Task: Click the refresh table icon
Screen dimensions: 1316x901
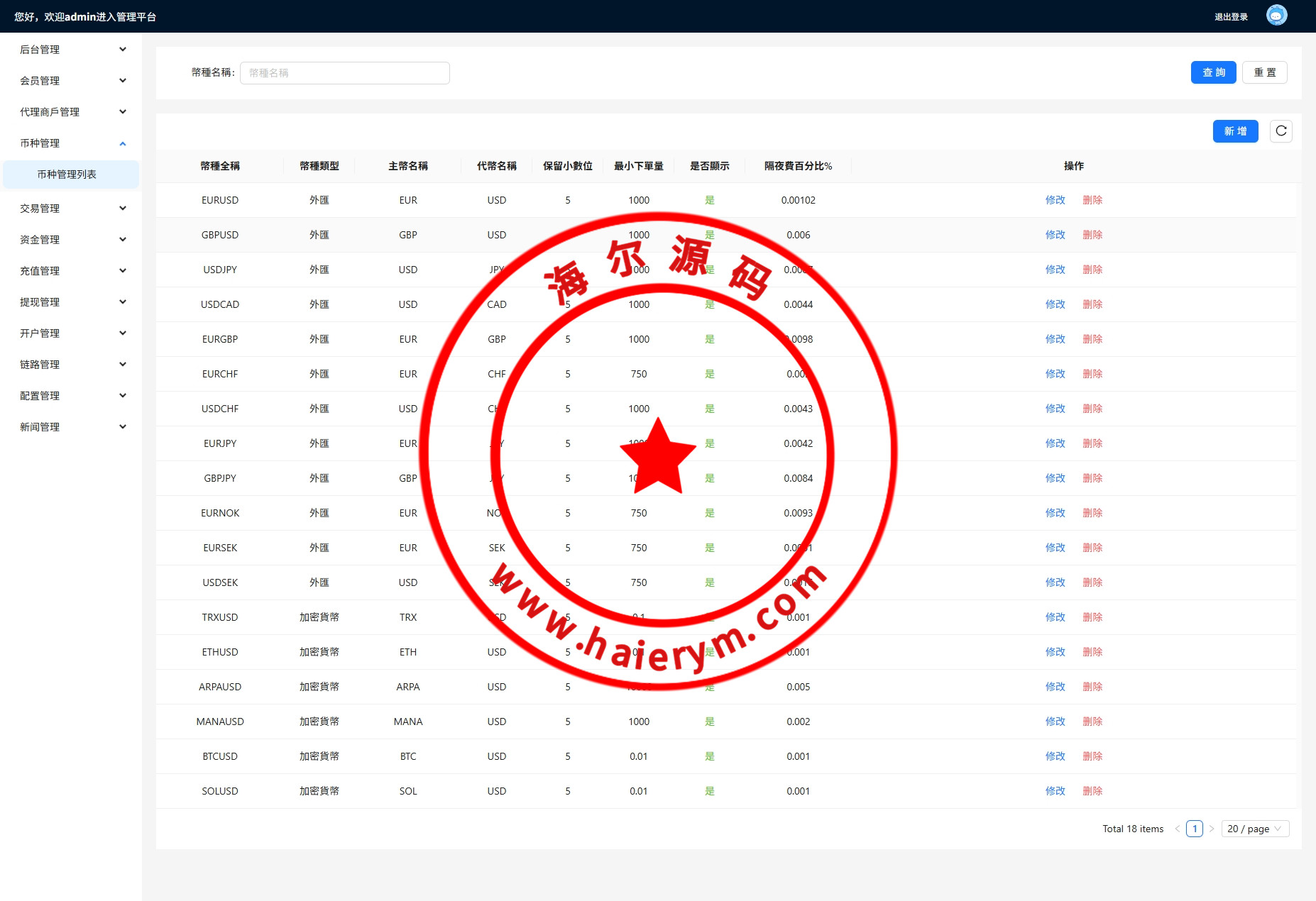Action: (1281, 131)
